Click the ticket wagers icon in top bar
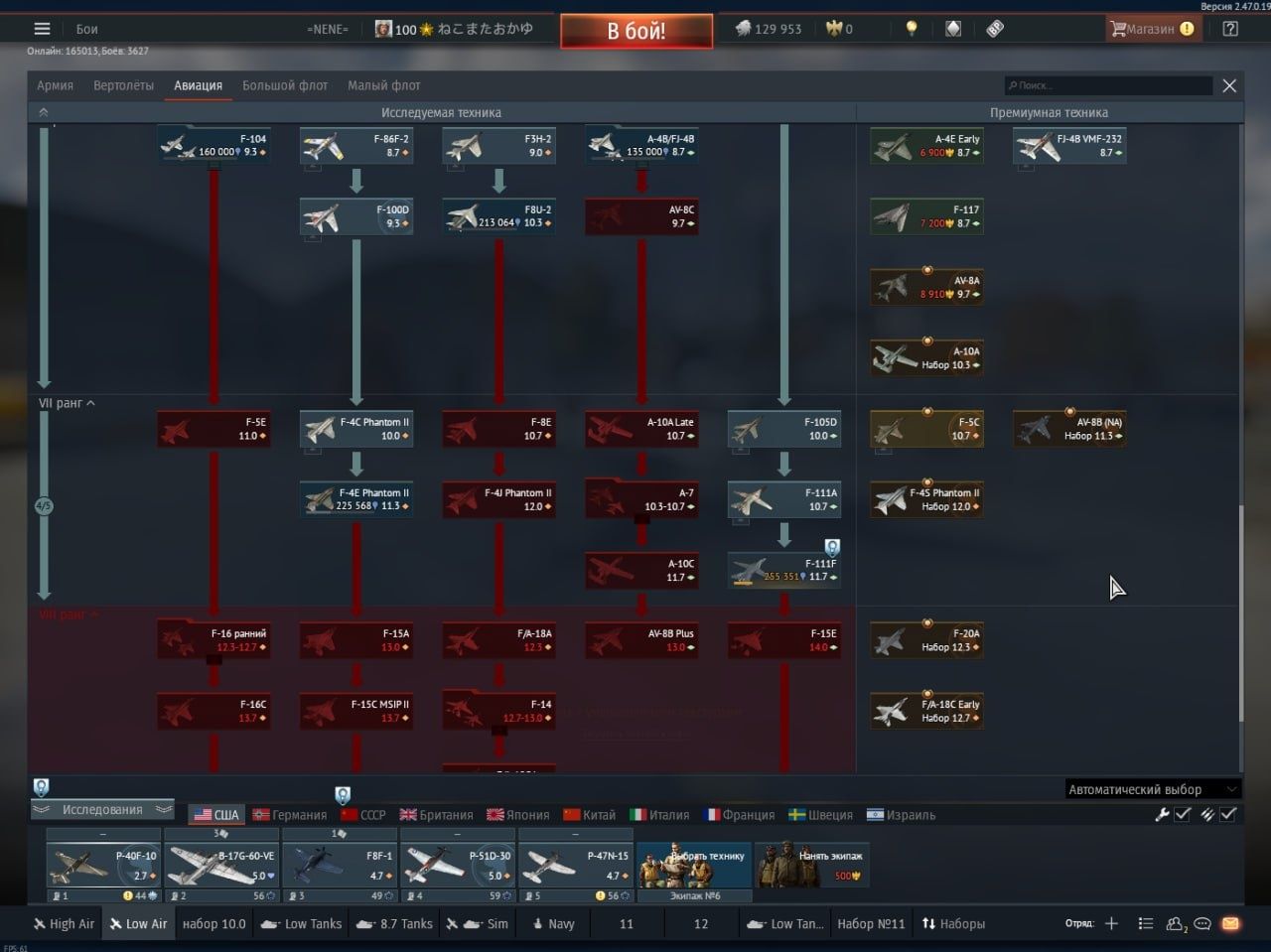The image size is (1271, 952). (995, 29)
